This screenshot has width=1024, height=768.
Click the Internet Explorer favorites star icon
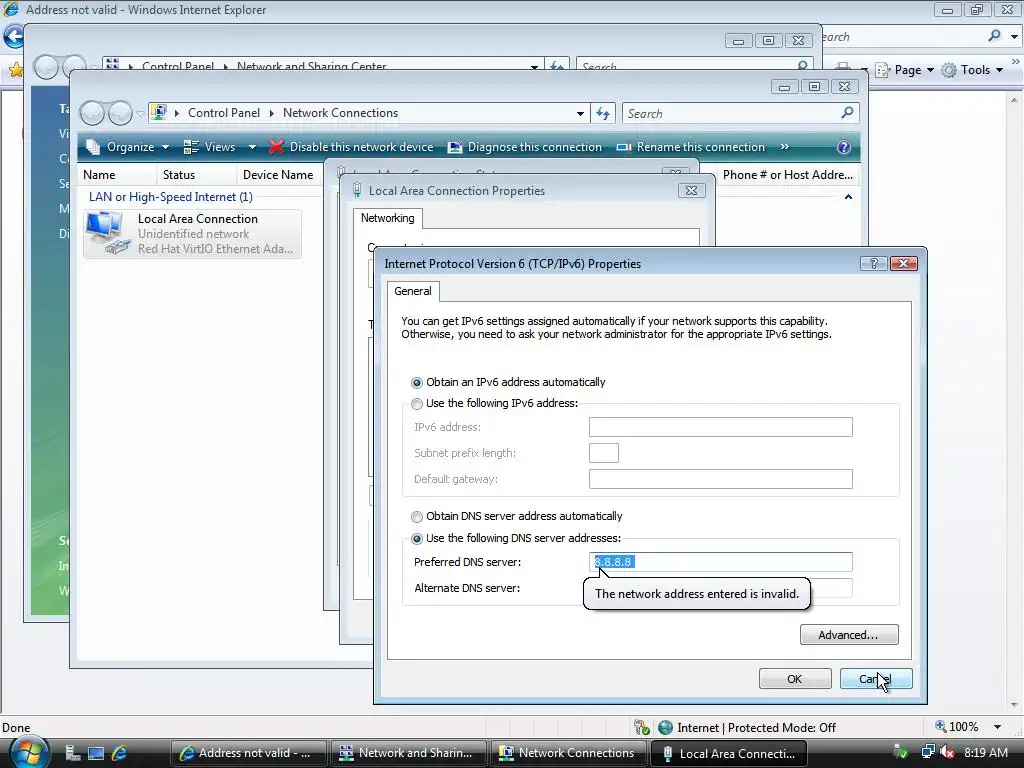(16, 69)
